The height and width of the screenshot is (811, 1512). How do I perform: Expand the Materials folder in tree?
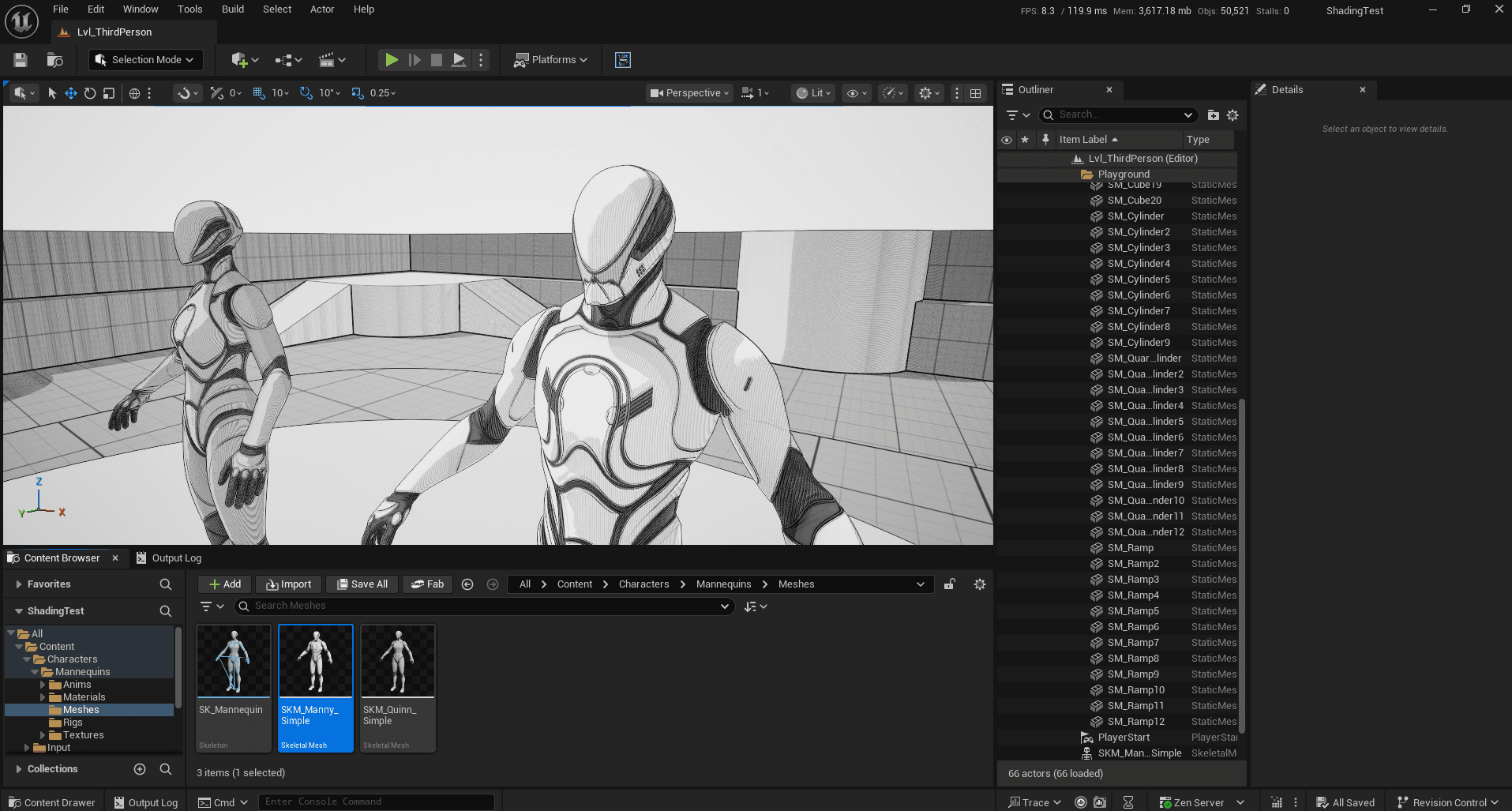[43, 697]
